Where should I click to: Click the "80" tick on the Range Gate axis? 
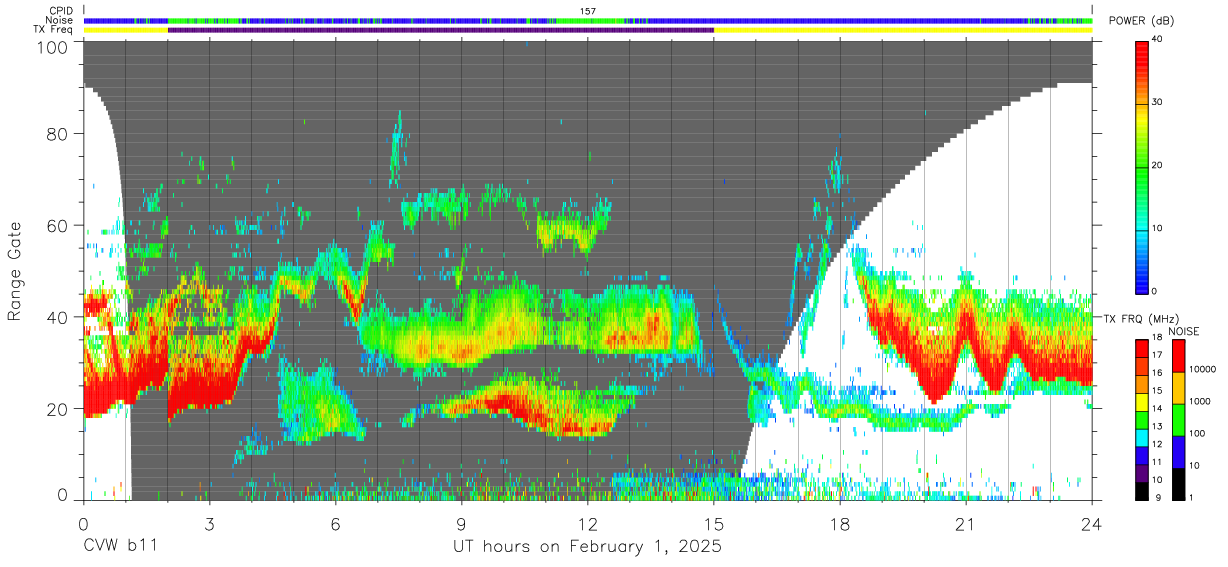(56, 133)
